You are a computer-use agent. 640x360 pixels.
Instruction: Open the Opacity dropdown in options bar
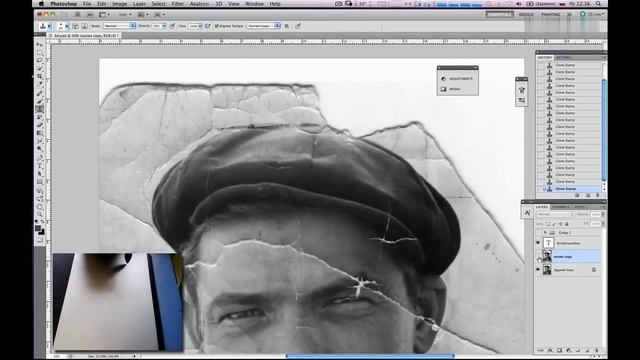pos(164,26)
